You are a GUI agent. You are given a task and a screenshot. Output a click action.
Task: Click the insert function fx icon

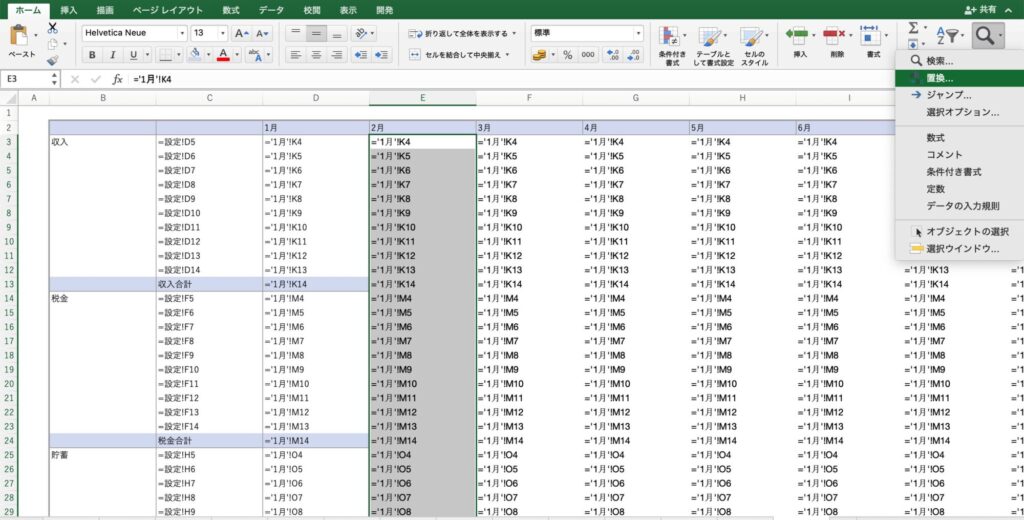click(117, 78)
